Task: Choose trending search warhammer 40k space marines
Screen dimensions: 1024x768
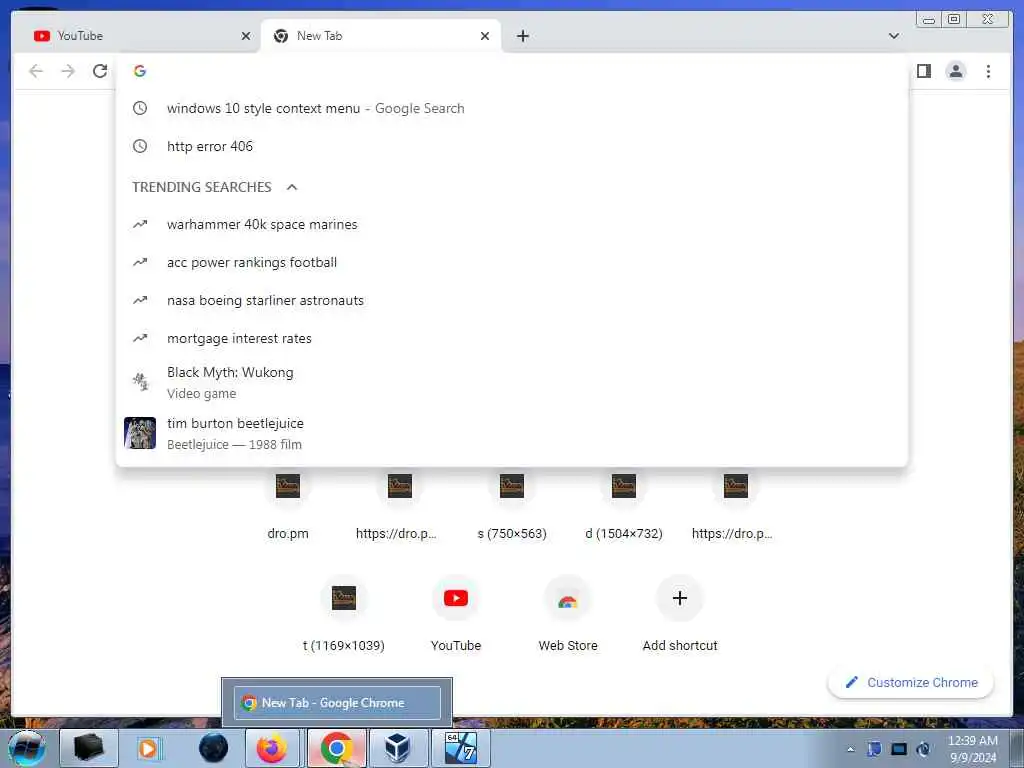Action: click(x=511, y=225)
